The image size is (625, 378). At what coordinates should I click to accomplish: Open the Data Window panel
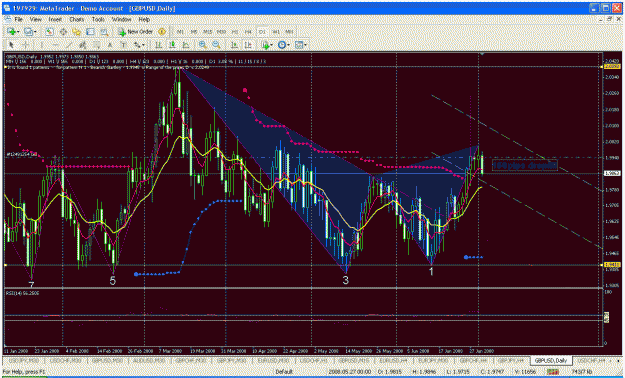tap(63, 32)
